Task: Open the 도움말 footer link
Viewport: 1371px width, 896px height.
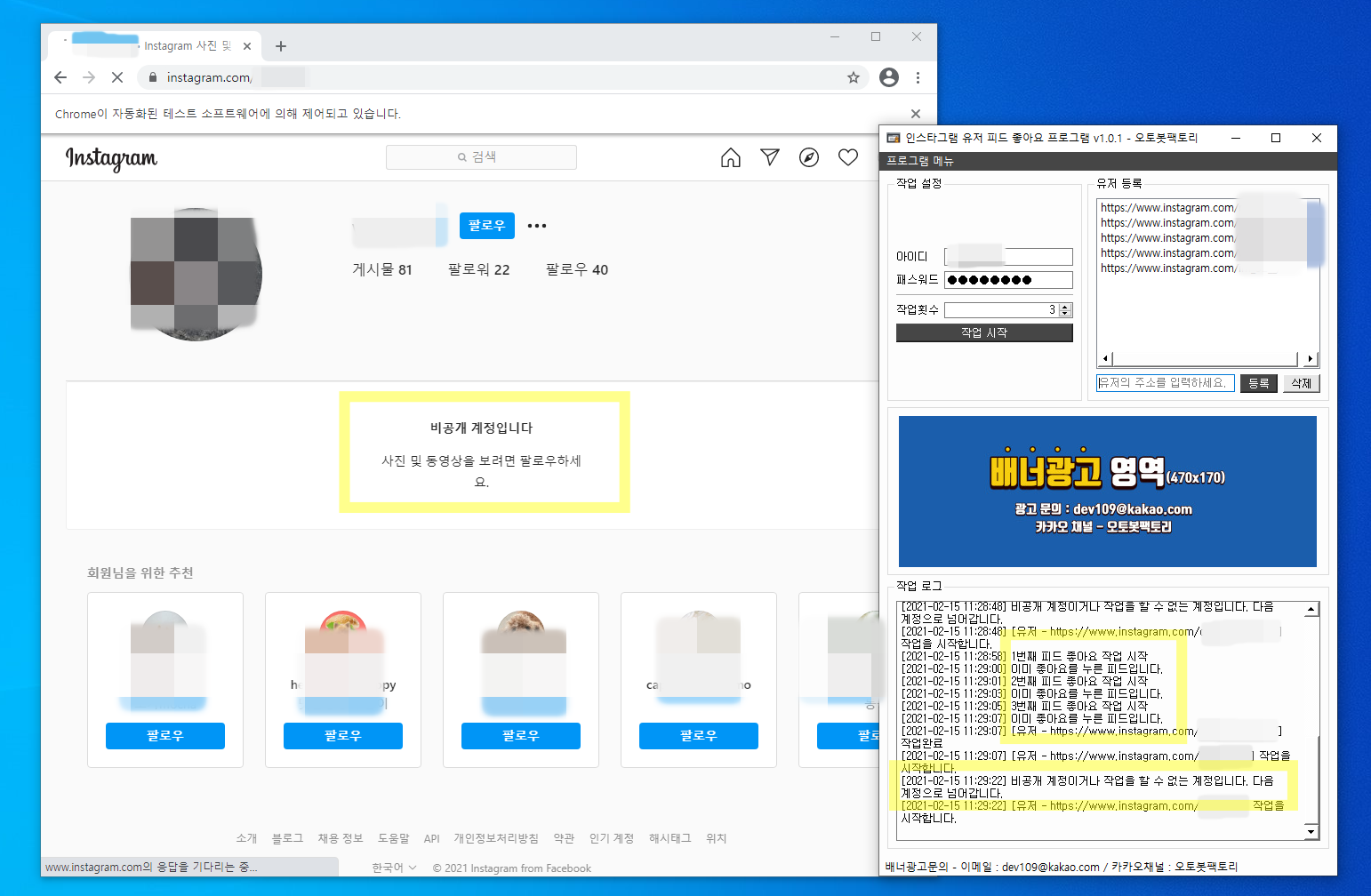Action: (x=394, y=838)
